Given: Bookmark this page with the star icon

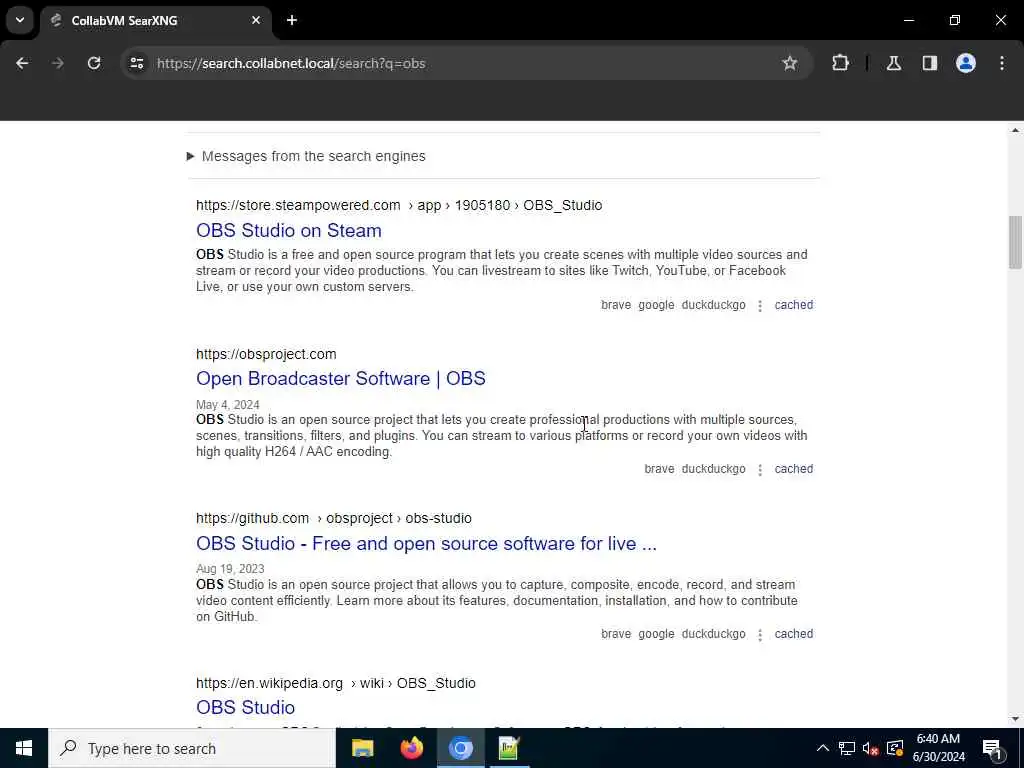Looking at the screenshot, I should (x=790, y=63).
